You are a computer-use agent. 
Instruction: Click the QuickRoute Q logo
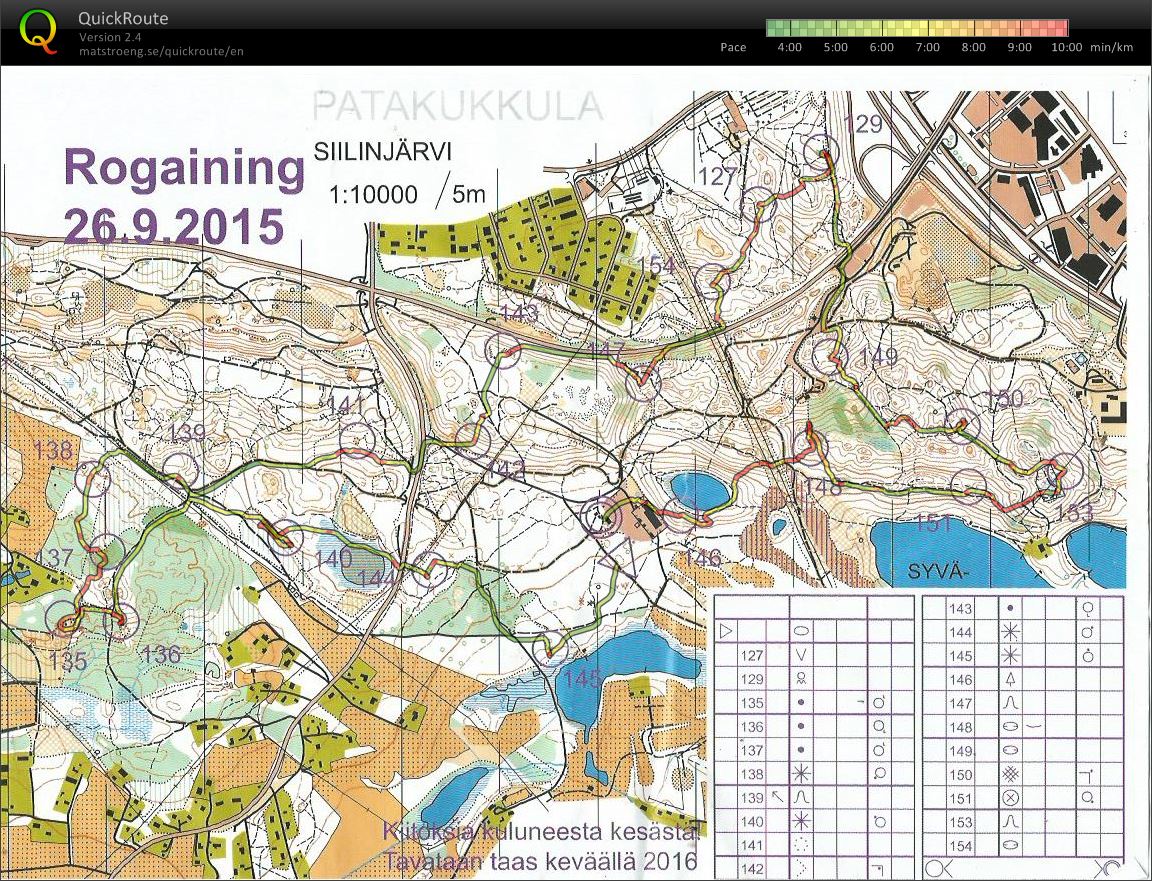(x=38, y=31)
